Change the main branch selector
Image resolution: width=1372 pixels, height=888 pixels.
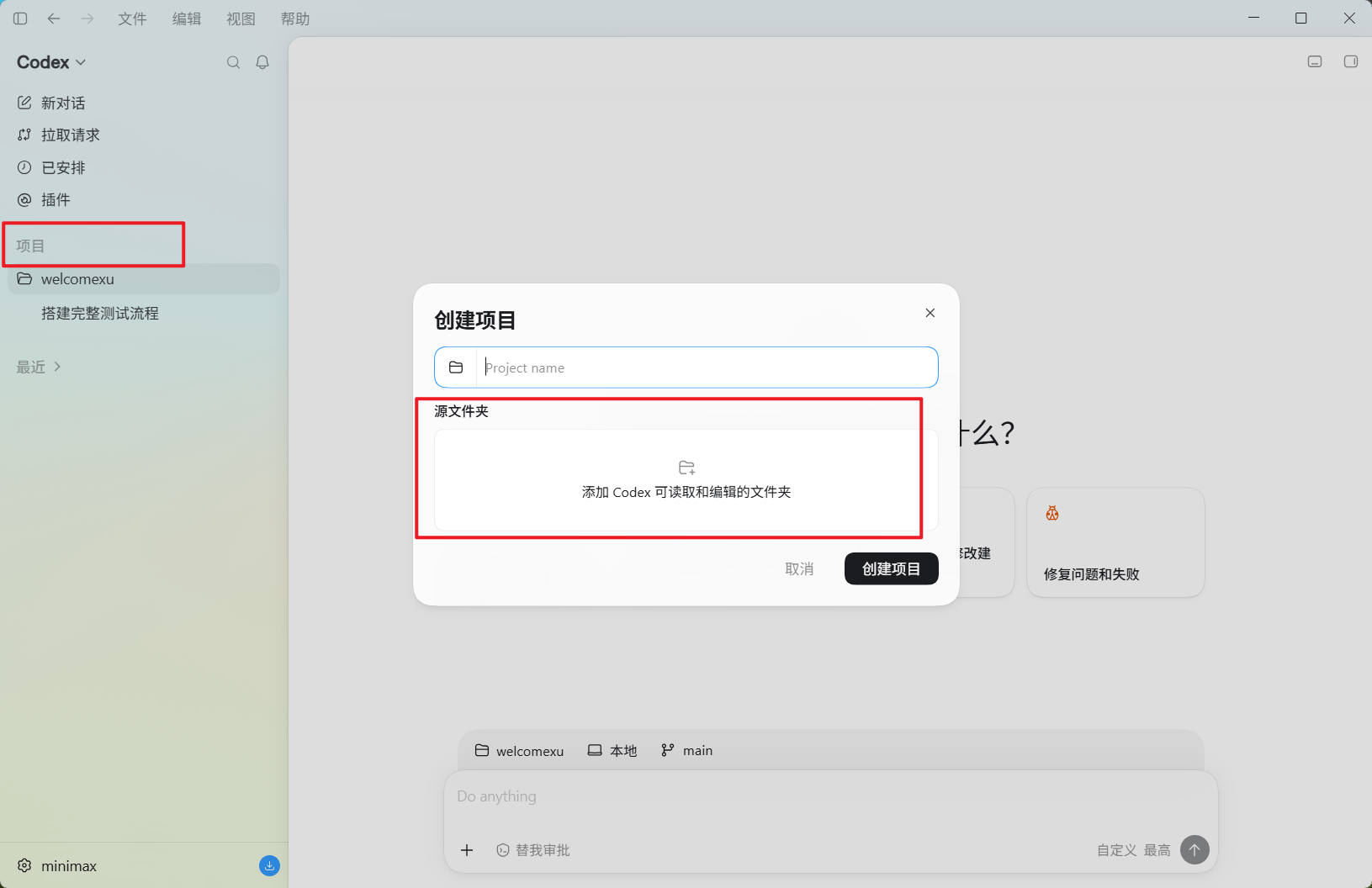coord(686,750)
